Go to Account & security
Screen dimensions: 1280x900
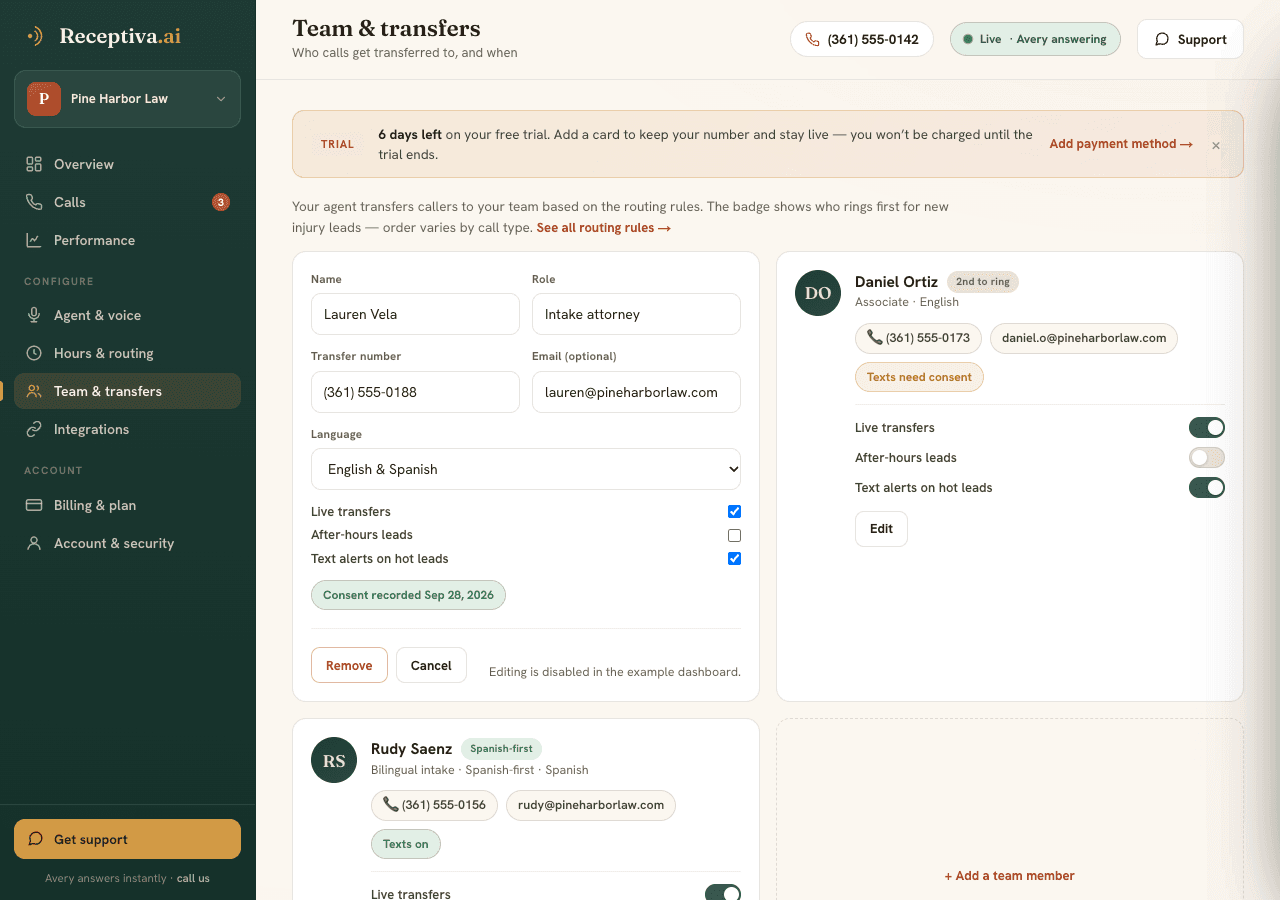127,543
